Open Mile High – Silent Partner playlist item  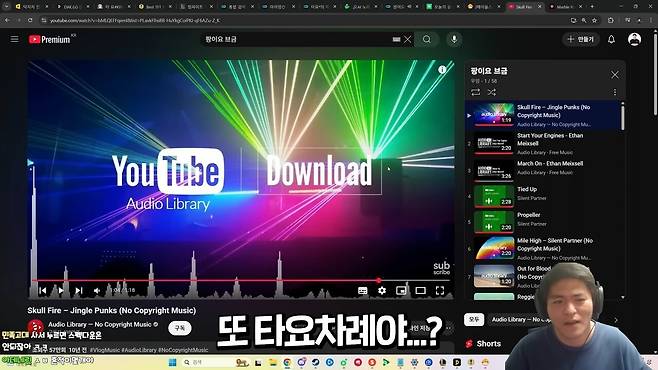click(546, 248)
